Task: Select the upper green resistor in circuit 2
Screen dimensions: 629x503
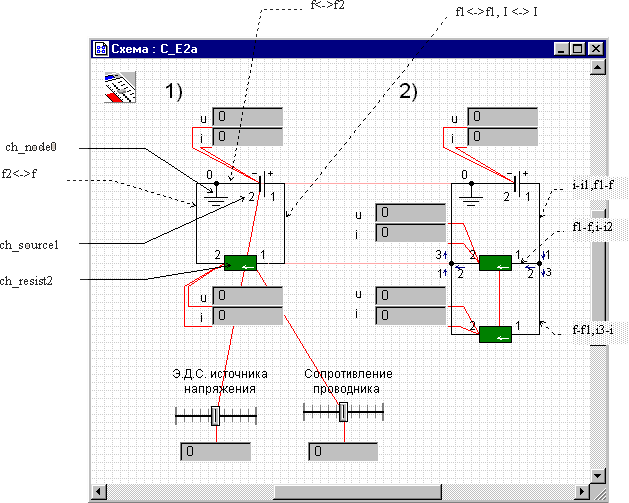Action: point(495,263)
